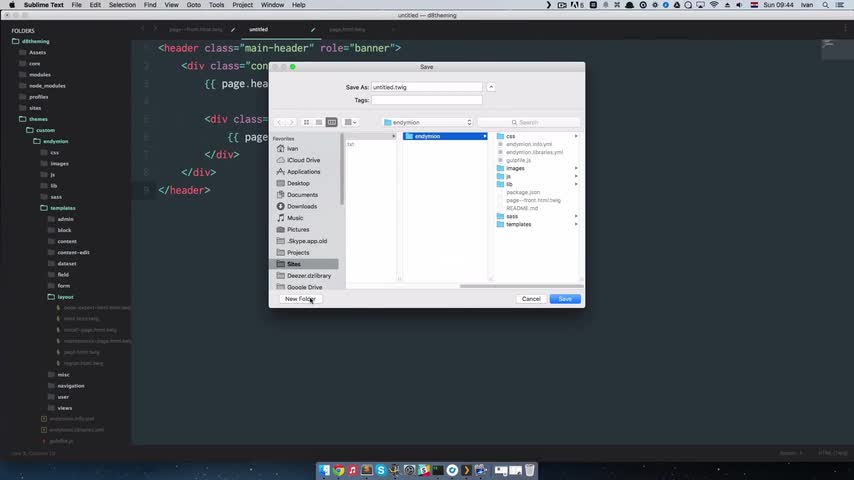
Task: Open the Wi-Fi status menu
Action: (x=714, y=5)
